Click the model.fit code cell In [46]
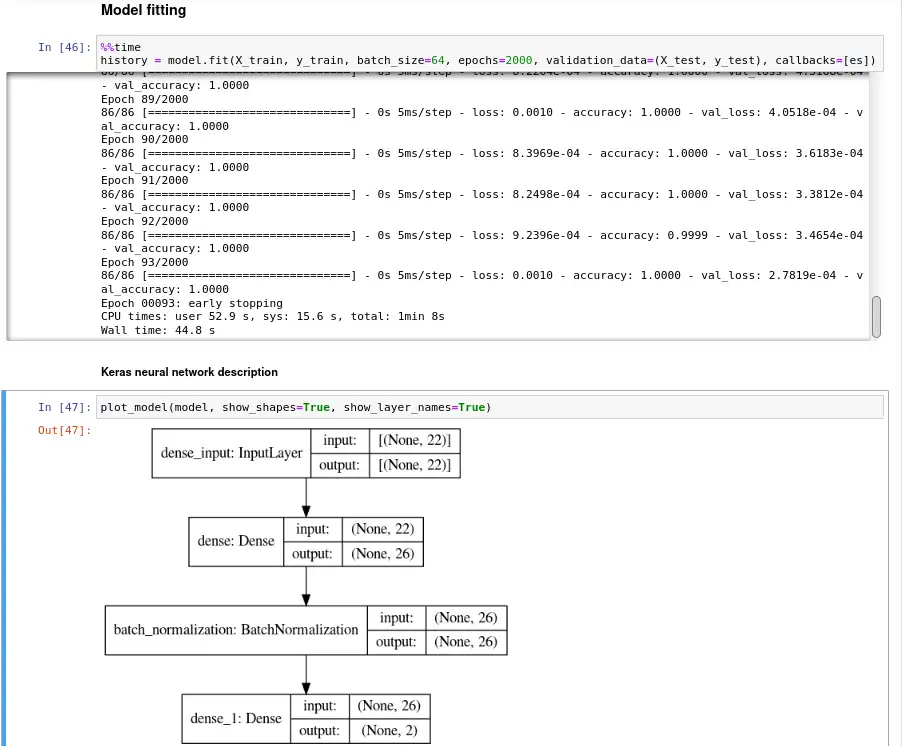Viewport: 902px width, 746px height. click(x=490, y=53)
